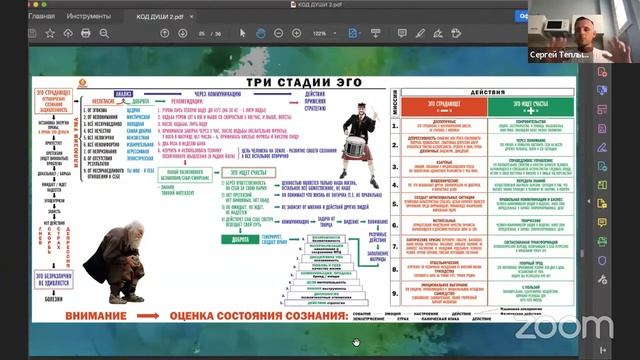Click the ЭГО ИЩЕТ СЧАСТЬЯ green column header
Screen dimensions: 640x360
[531, 107]
